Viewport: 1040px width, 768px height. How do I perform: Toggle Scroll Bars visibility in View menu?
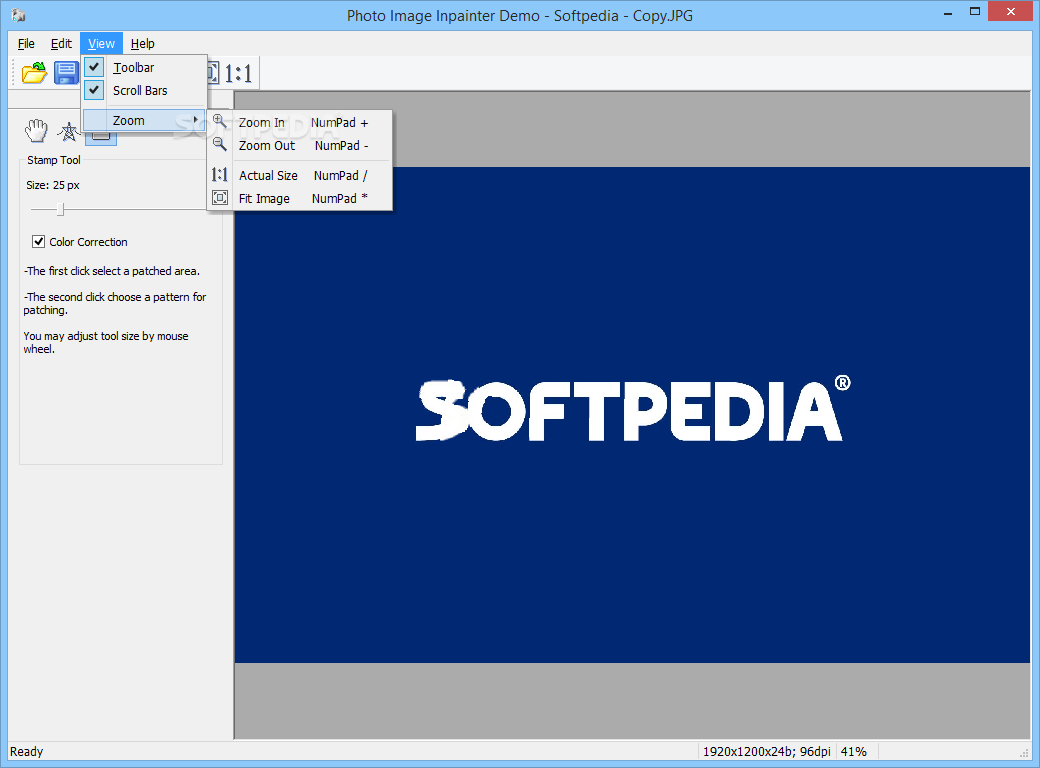coord(144,90)
